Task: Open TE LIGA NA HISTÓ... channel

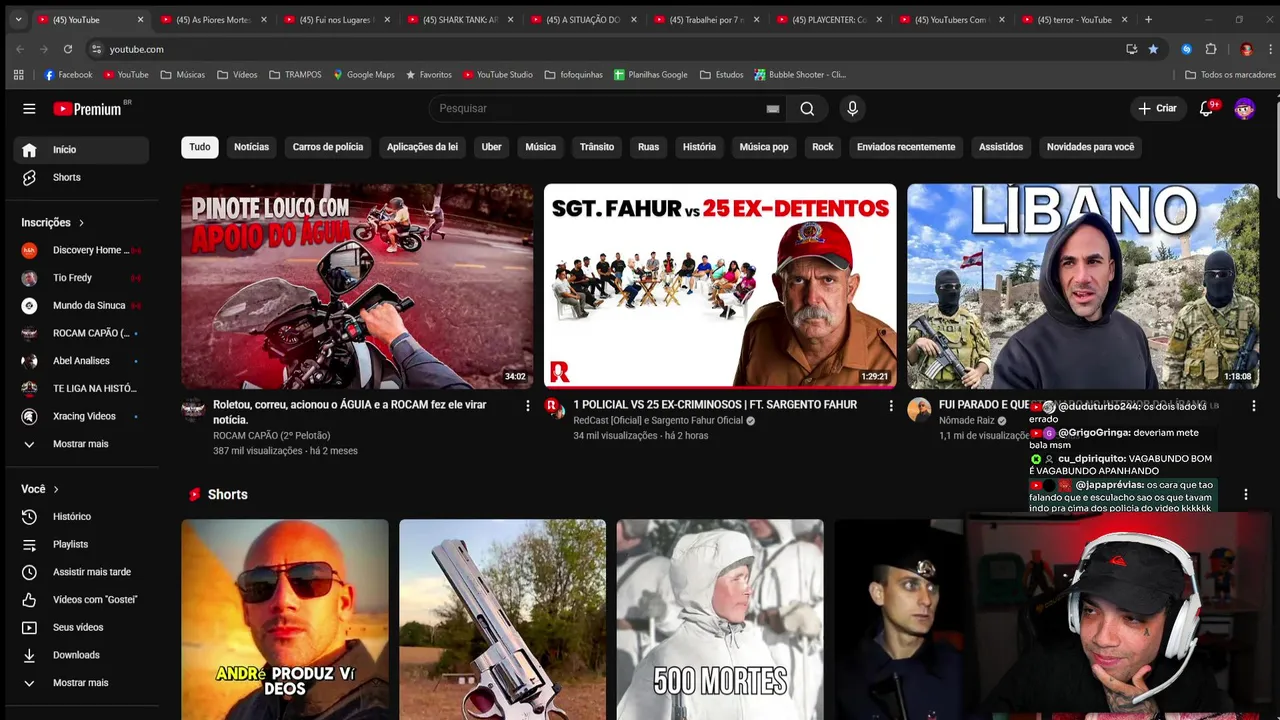Action: coord(81,388)
